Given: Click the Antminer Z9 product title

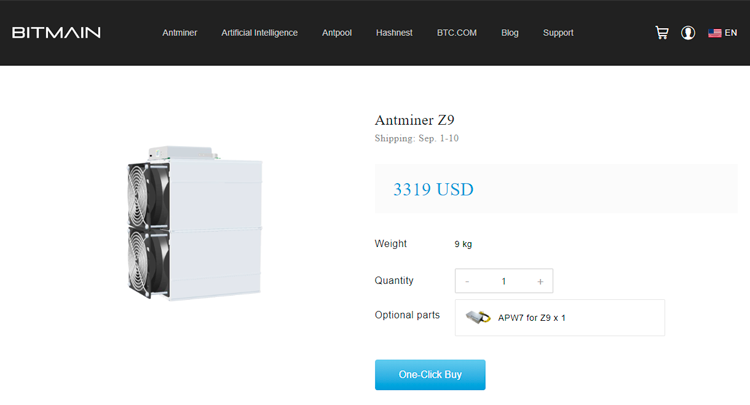Looking at the screenshot, I should point(414,120).
